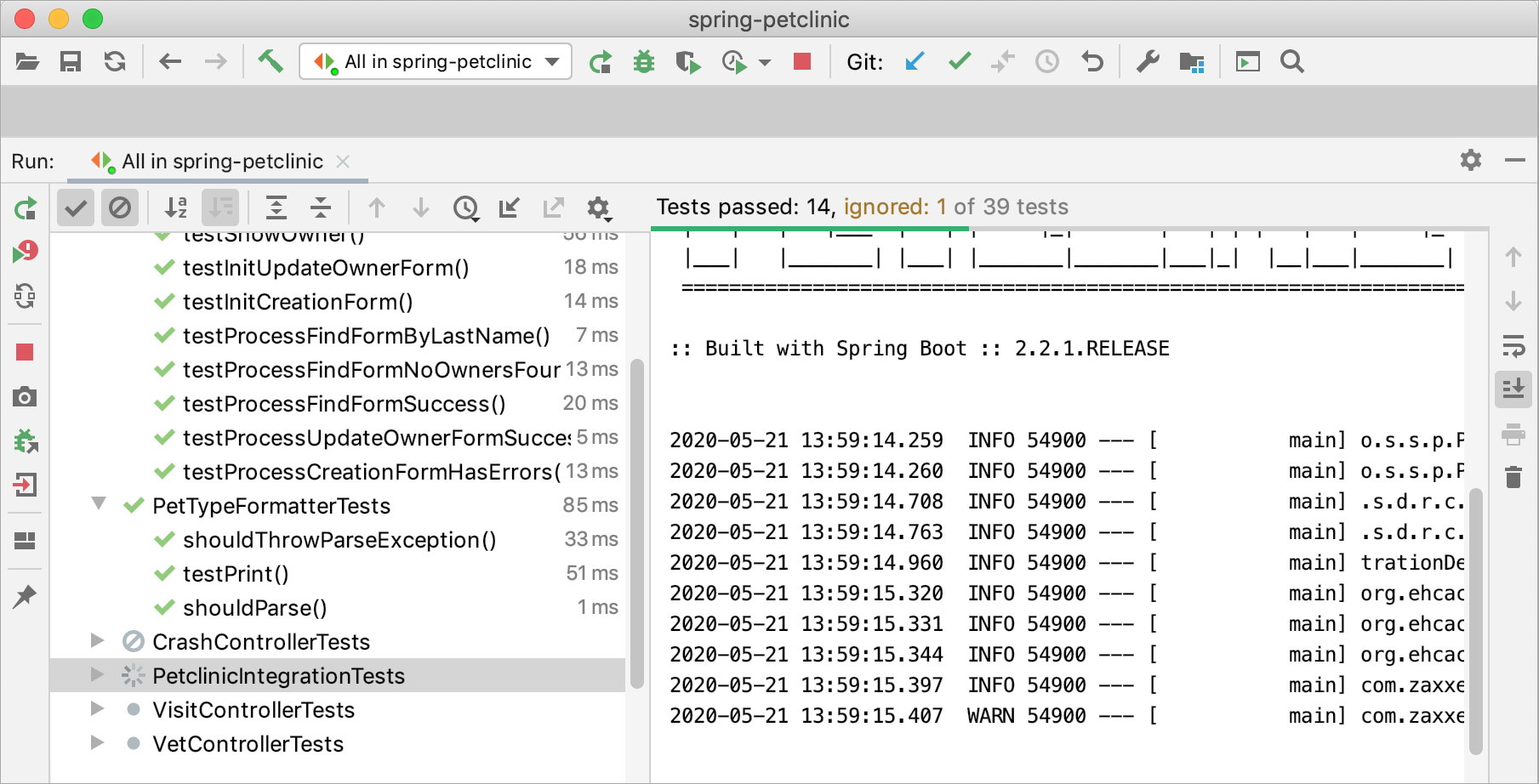The height and width of the screenshot is (784, 1539).
Task: Select the testProcessFindFormSuccess() test
Action: point(344,404)
